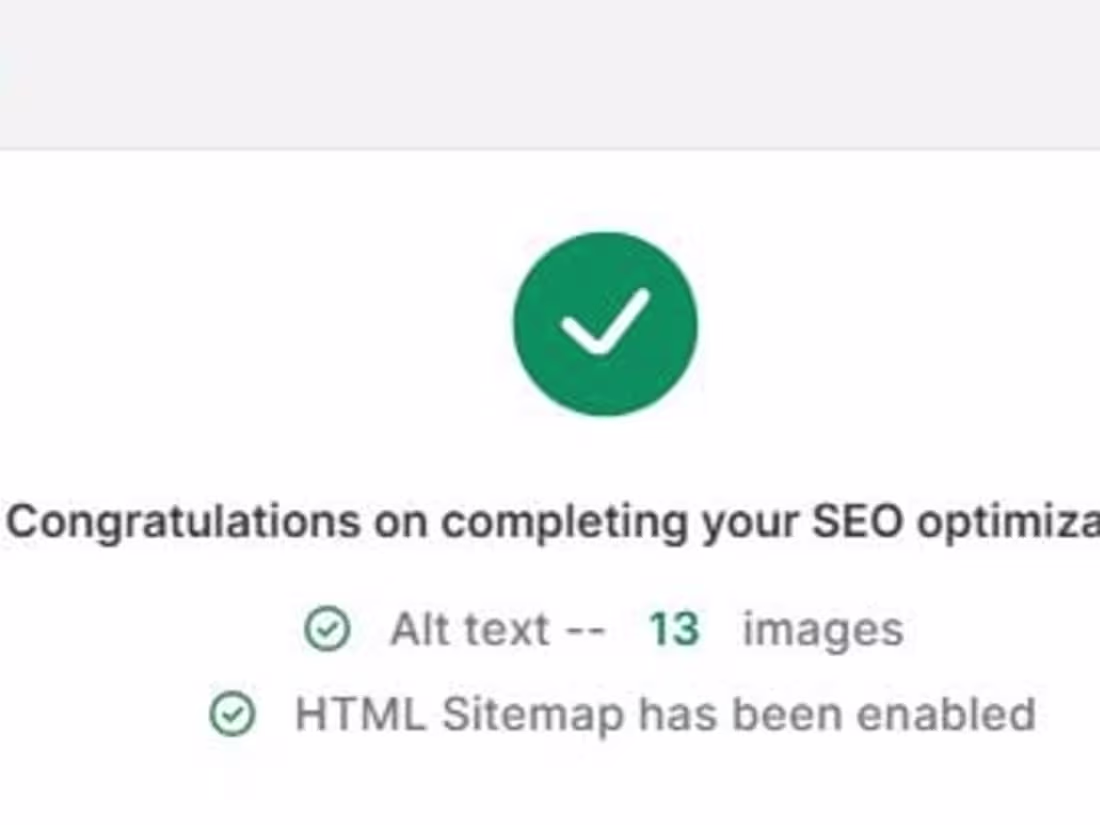The width and height of the screenshot is (1100, 825).
Task: Click the images label on the Alt text row
Action: click(820, 628)
